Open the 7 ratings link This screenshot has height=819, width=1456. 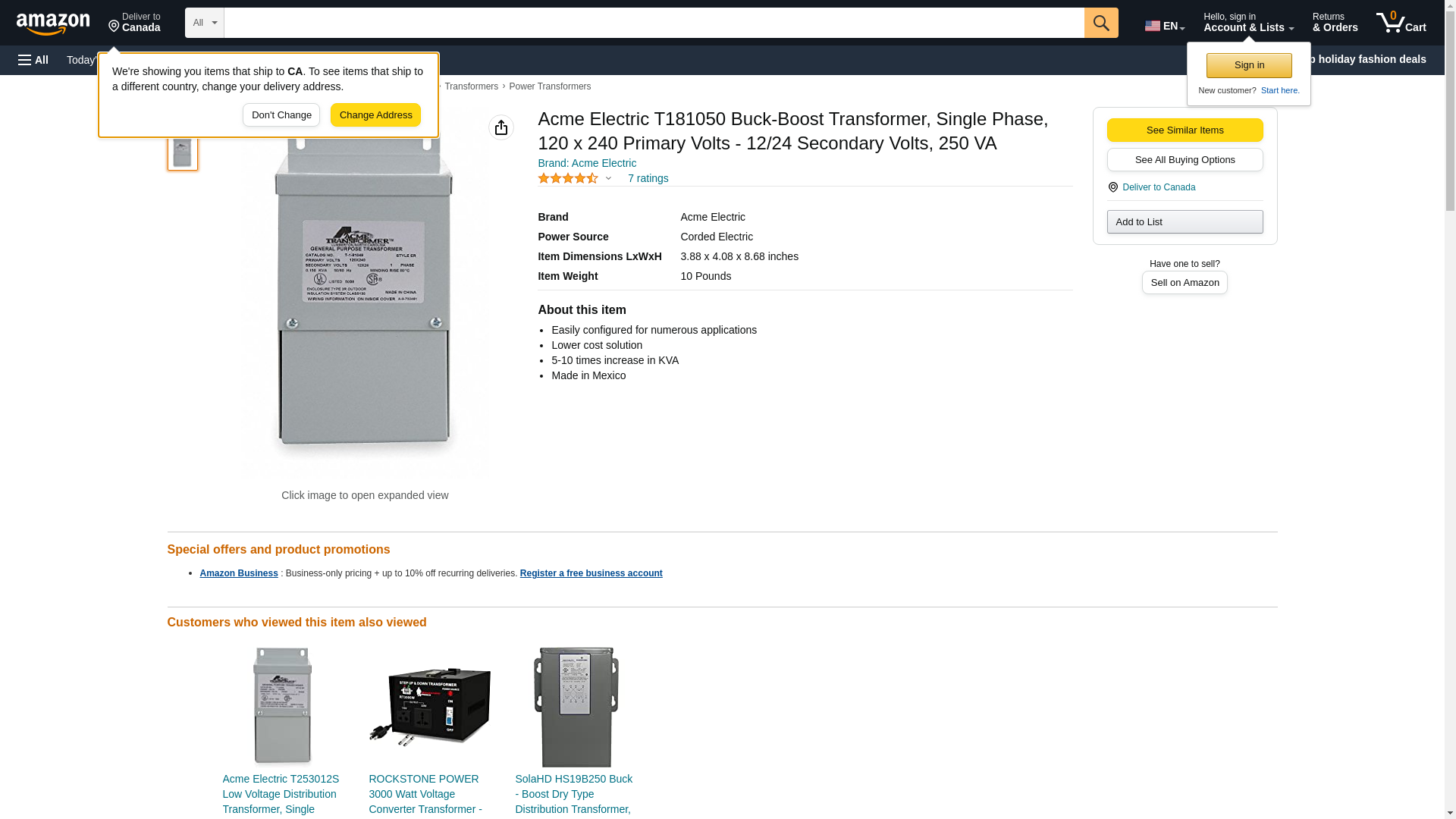648,178
